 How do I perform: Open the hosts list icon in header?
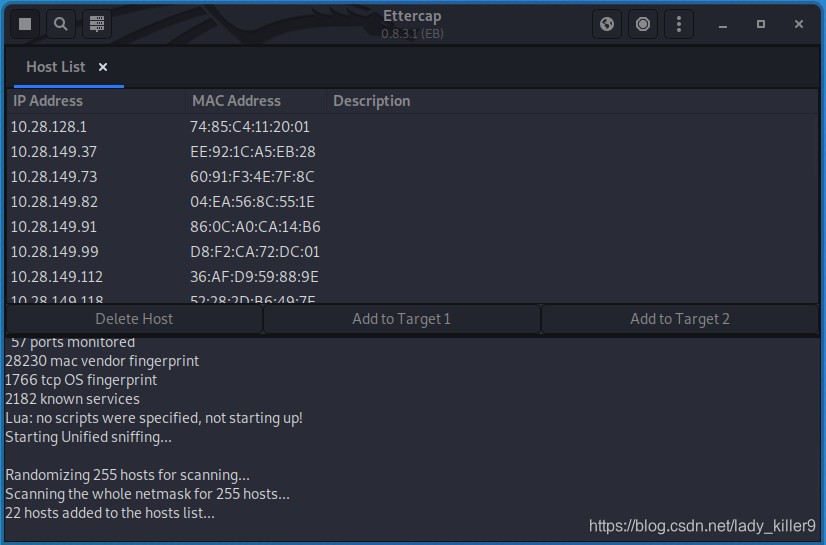click(x=97, y=24)
